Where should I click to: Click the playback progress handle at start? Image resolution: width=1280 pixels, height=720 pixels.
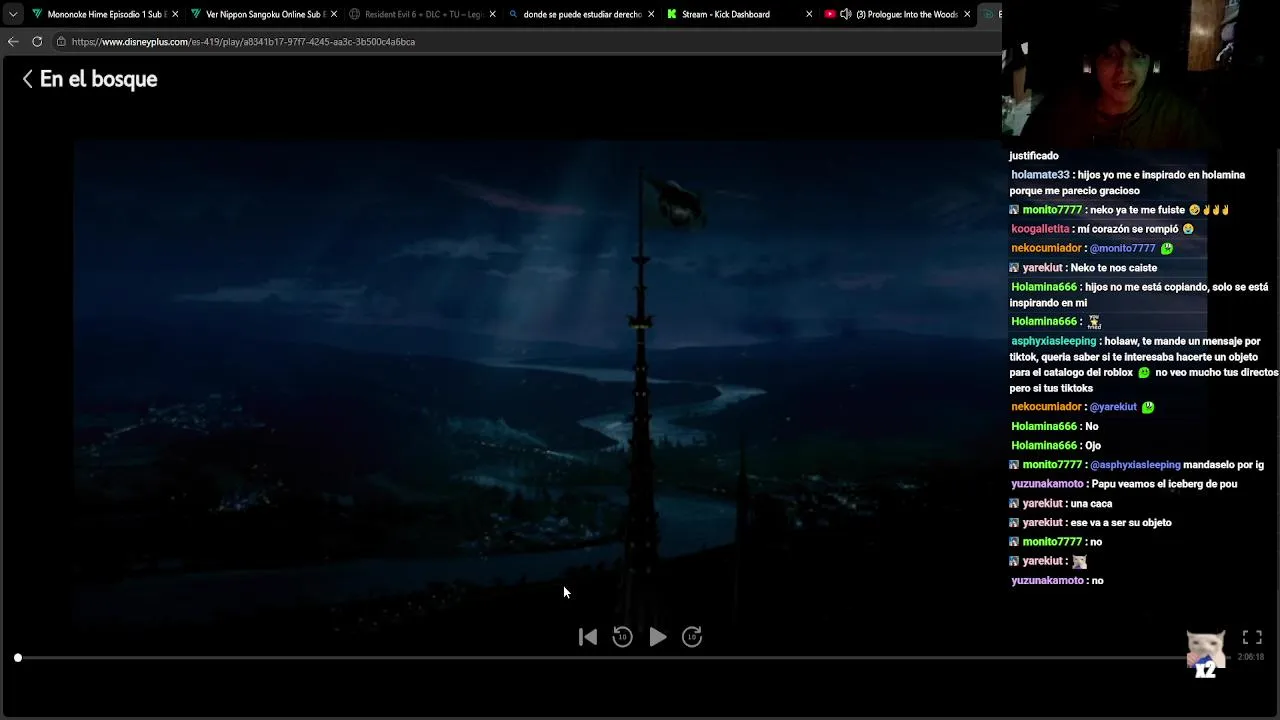click(18, 657)
